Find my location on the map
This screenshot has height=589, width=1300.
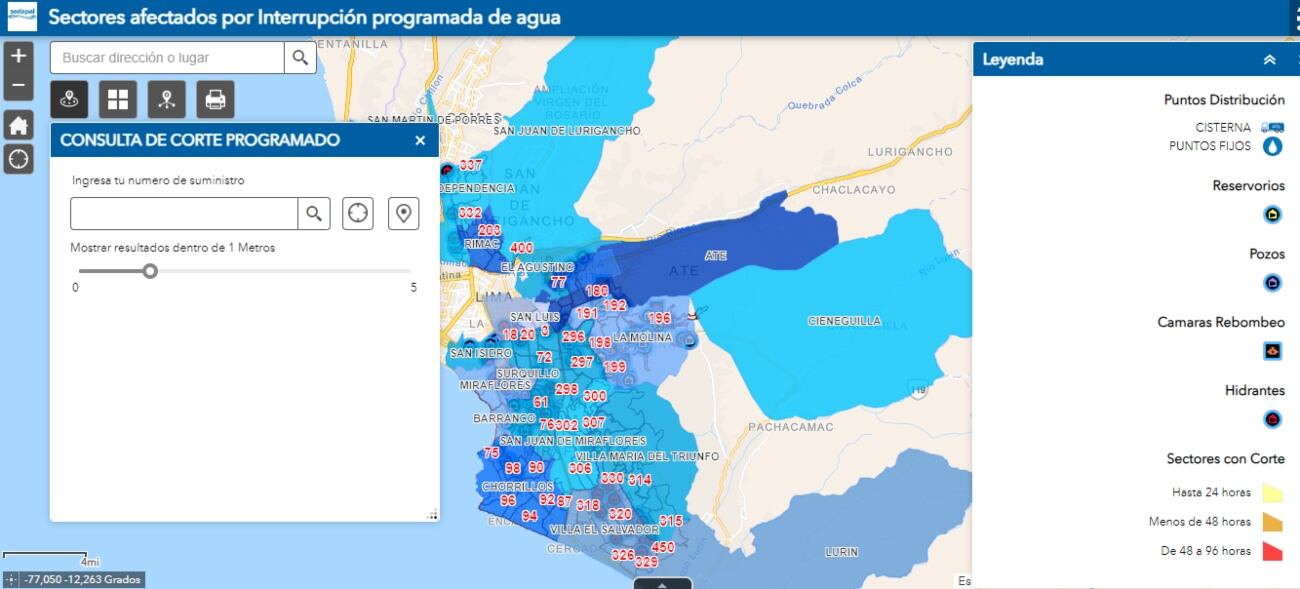point(18,158)
